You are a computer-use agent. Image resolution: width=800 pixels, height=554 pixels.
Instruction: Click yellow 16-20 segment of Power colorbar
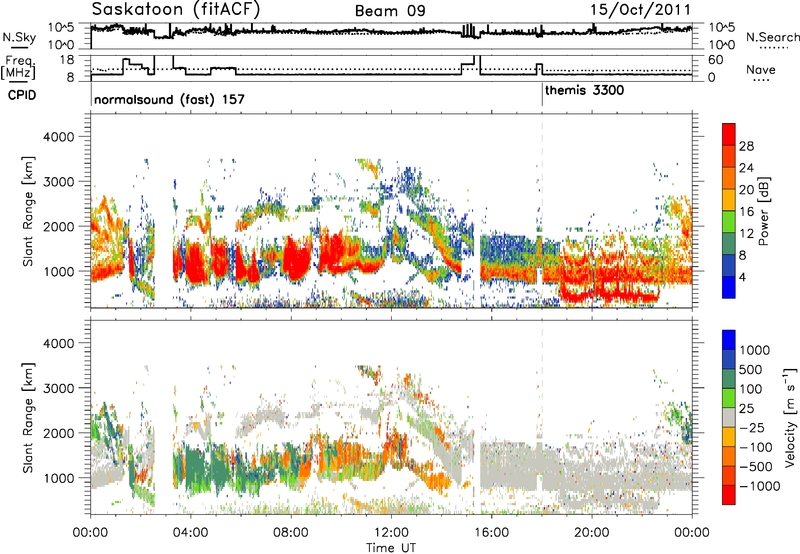729,200
